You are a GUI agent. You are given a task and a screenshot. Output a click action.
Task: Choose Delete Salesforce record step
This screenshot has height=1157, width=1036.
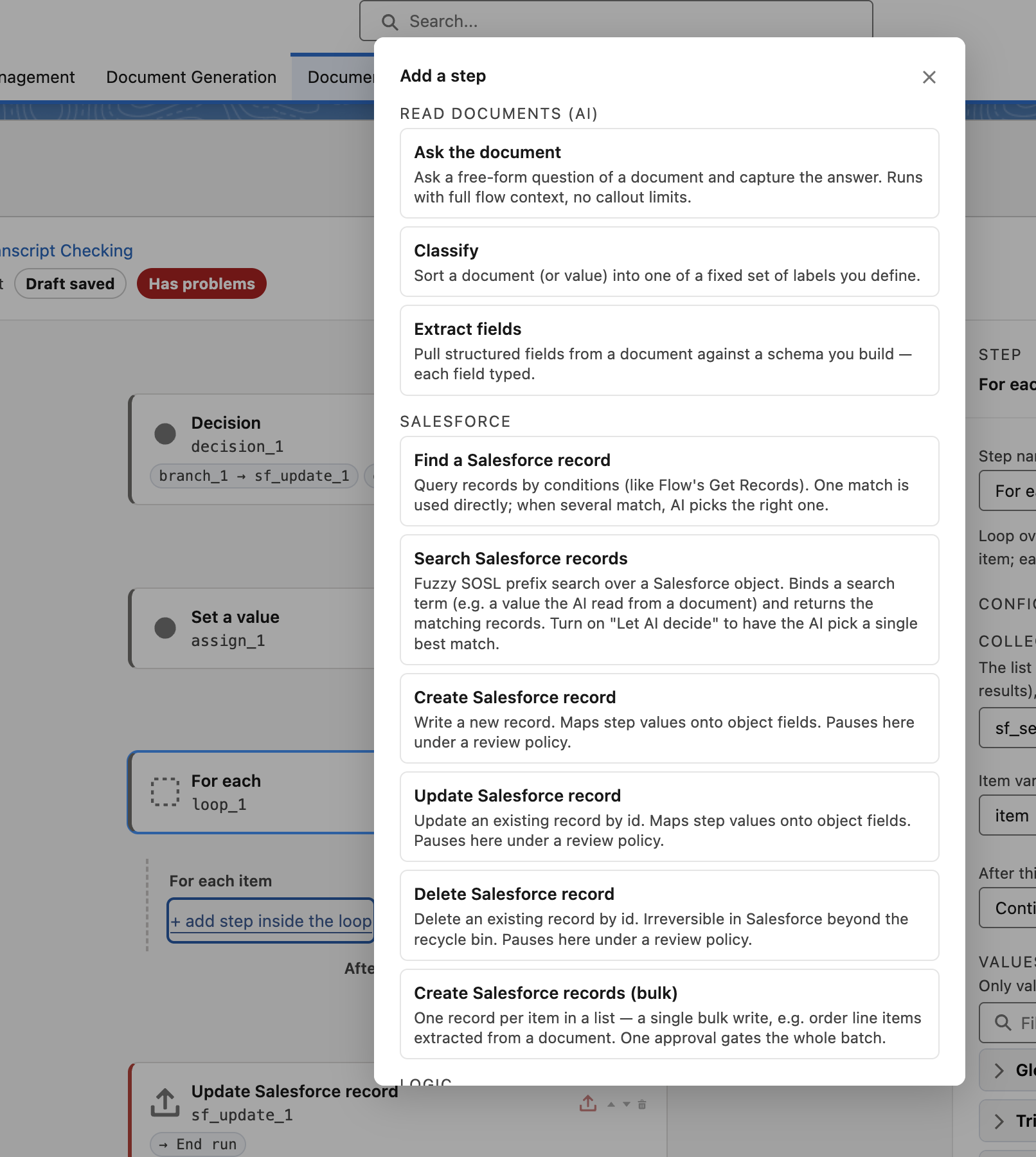[670, 915]
